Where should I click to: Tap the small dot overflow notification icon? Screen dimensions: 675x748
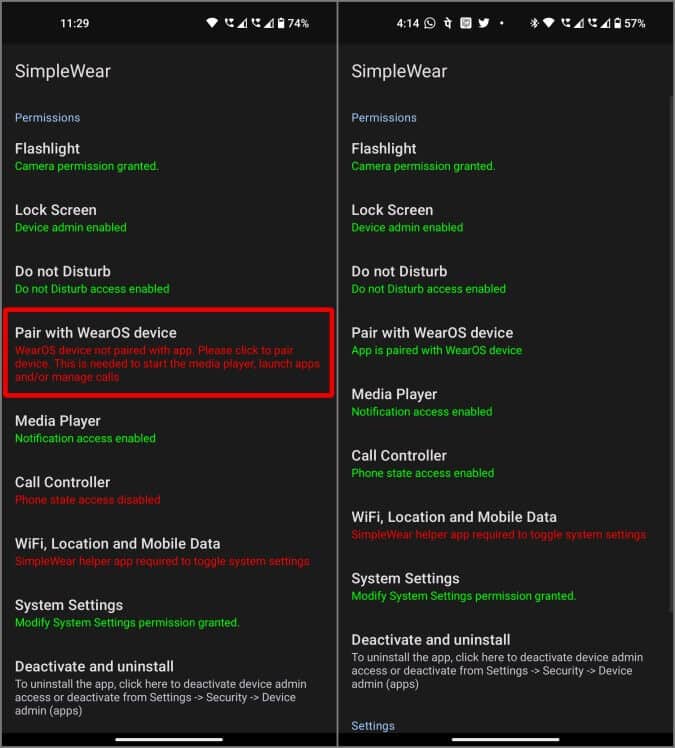[x=501, y=22]
